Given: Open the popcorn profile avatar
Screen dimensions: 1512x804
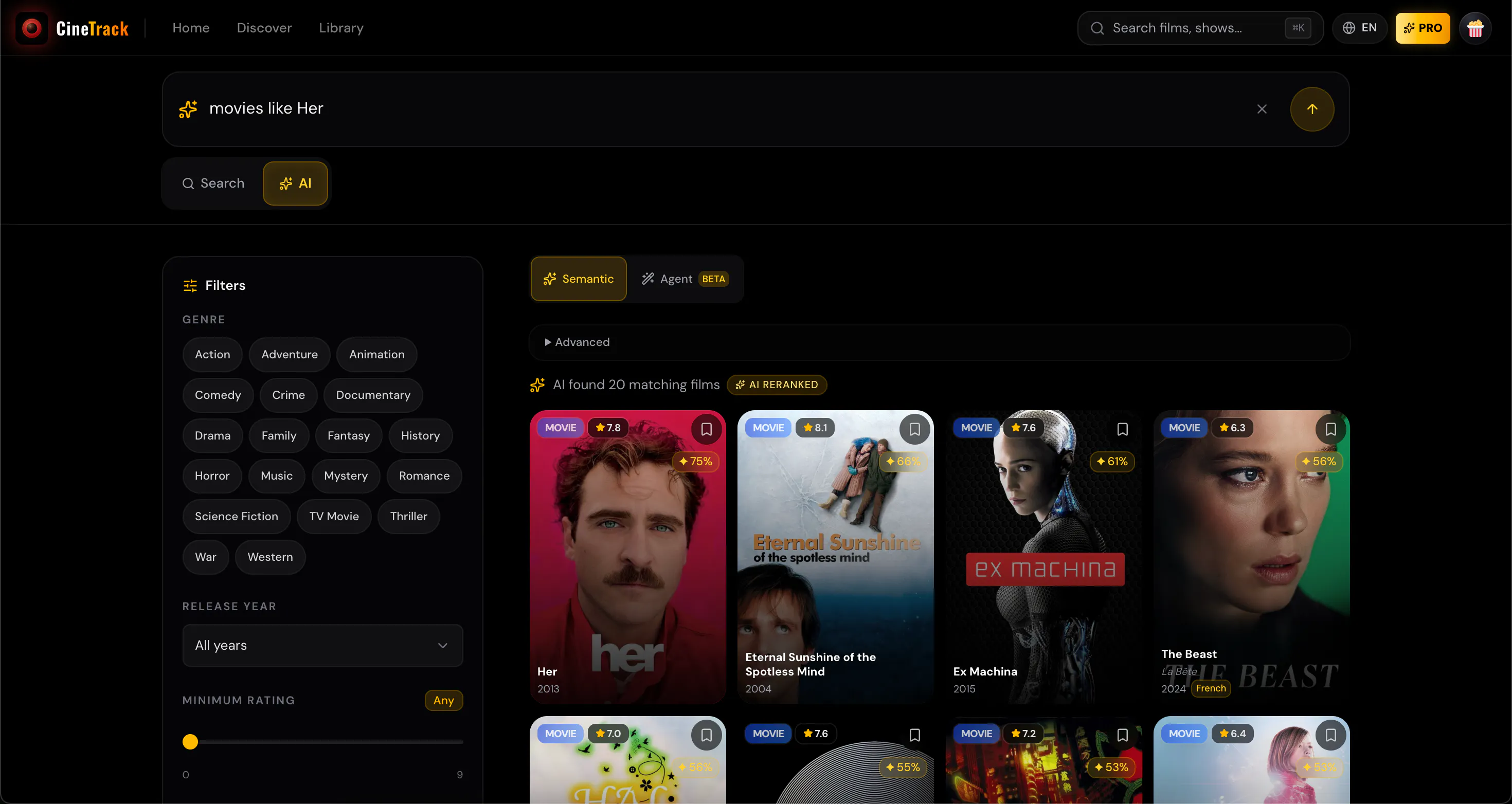Looking at the screenshot, I should coord(1475,28).
